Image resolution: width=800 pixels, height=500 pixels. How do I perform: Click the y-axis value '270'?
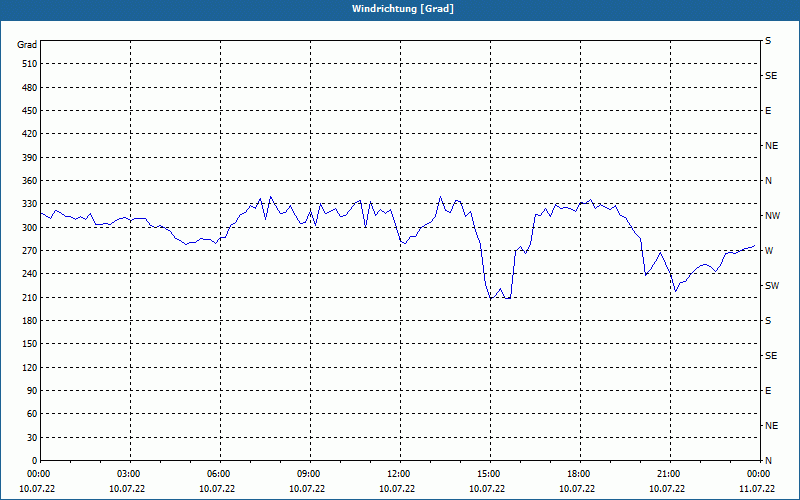point(30,251)
